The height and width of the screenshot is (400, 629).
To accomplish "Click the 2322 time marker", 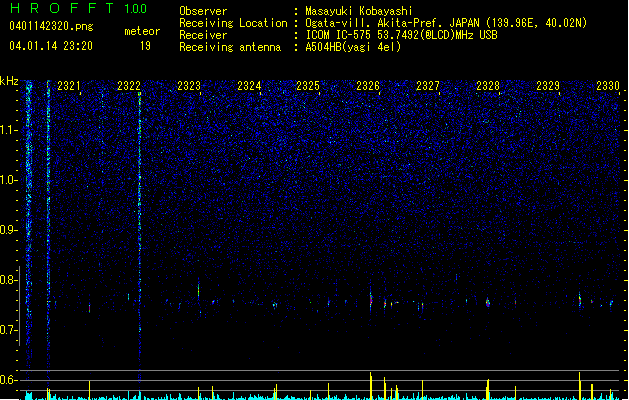I will point(129,86).
